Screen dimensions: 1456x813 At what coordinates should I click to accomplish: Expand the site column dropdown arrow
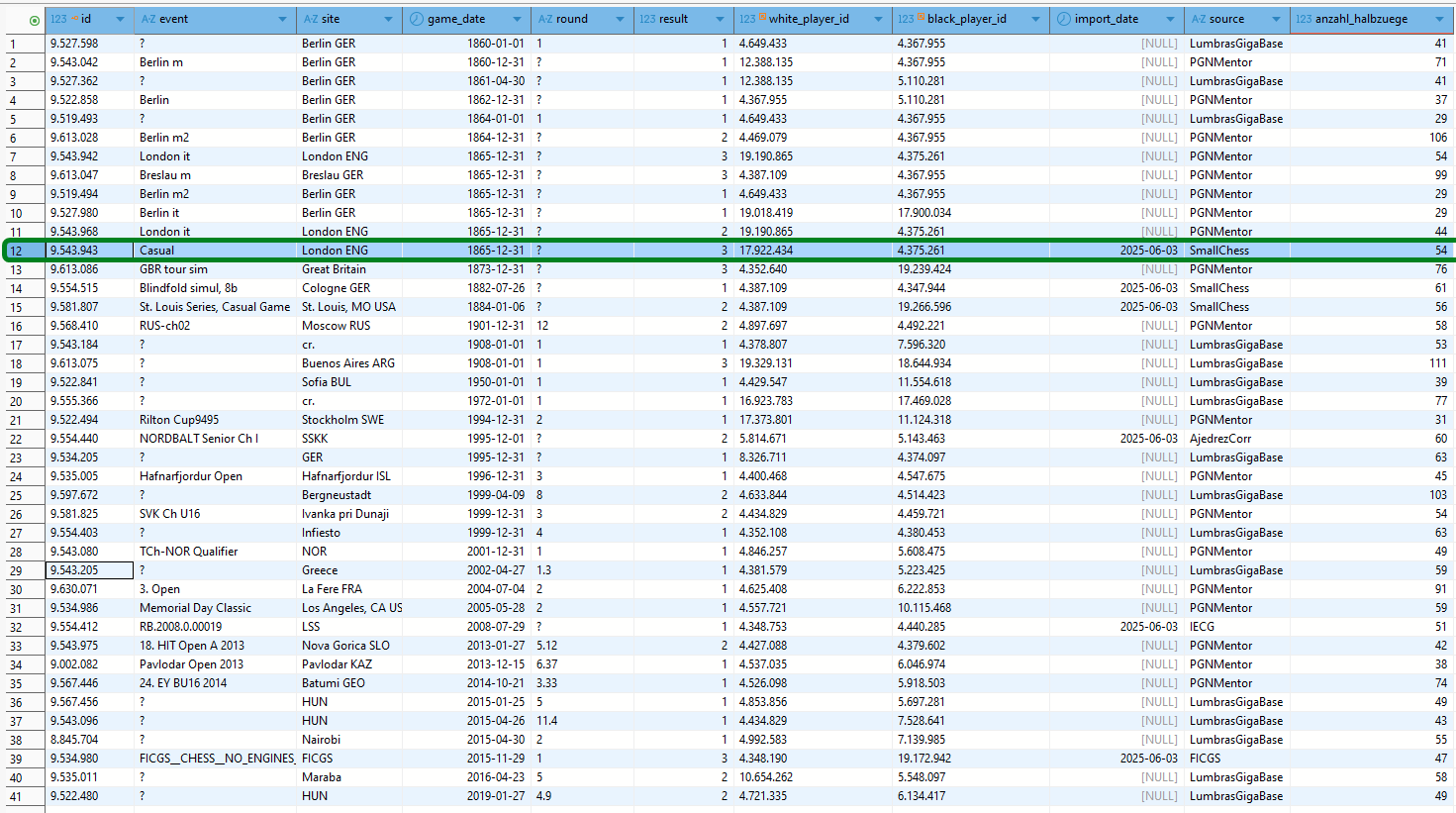coord(388,20)
